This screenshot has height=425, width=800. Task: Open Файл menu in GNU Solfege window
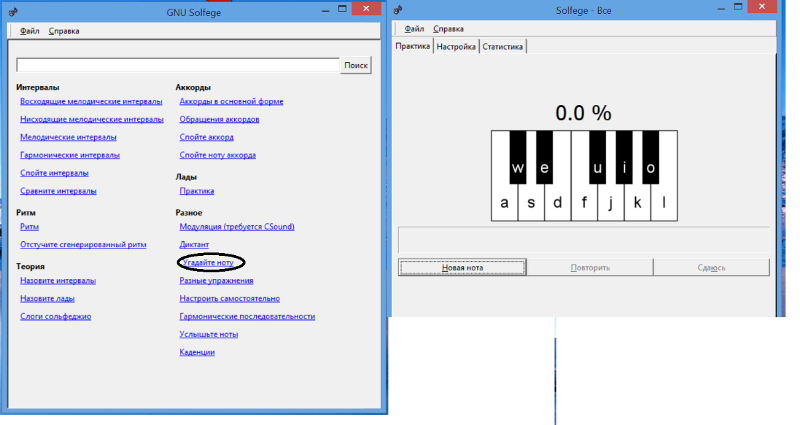click(x=30, y=31)
